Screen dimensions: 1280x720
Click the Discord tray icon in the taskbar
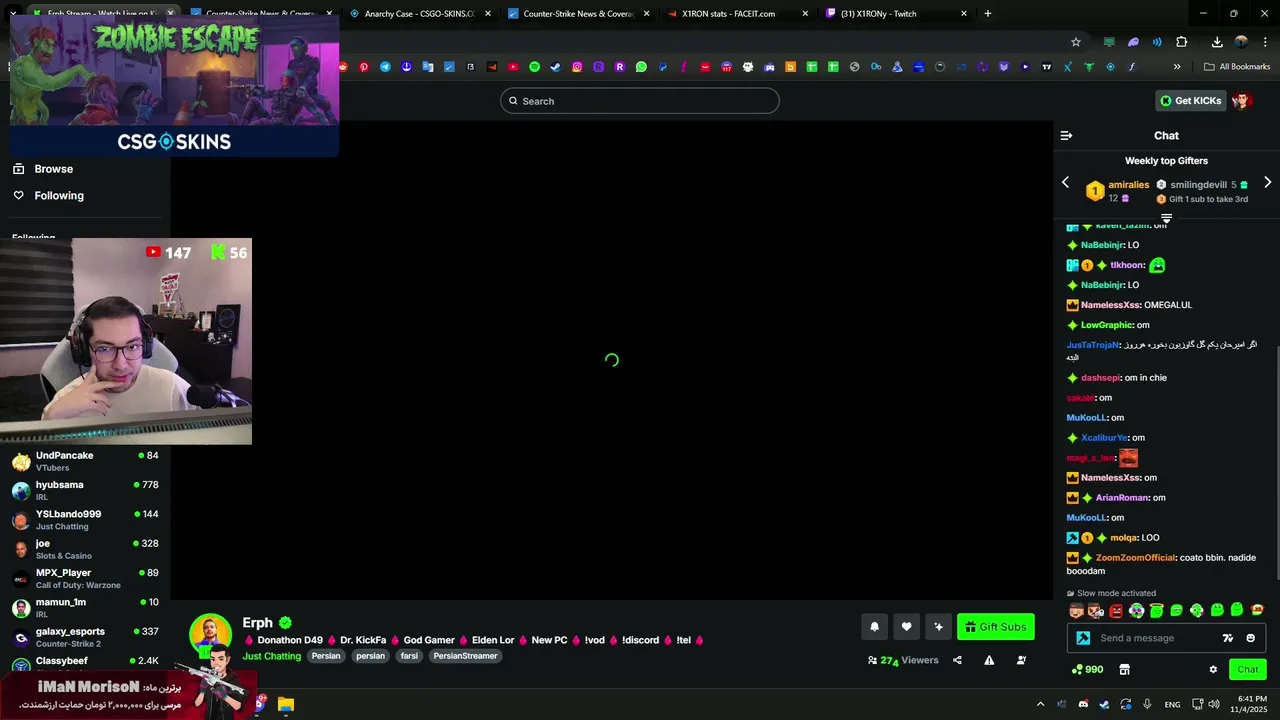click(1083, 704)
